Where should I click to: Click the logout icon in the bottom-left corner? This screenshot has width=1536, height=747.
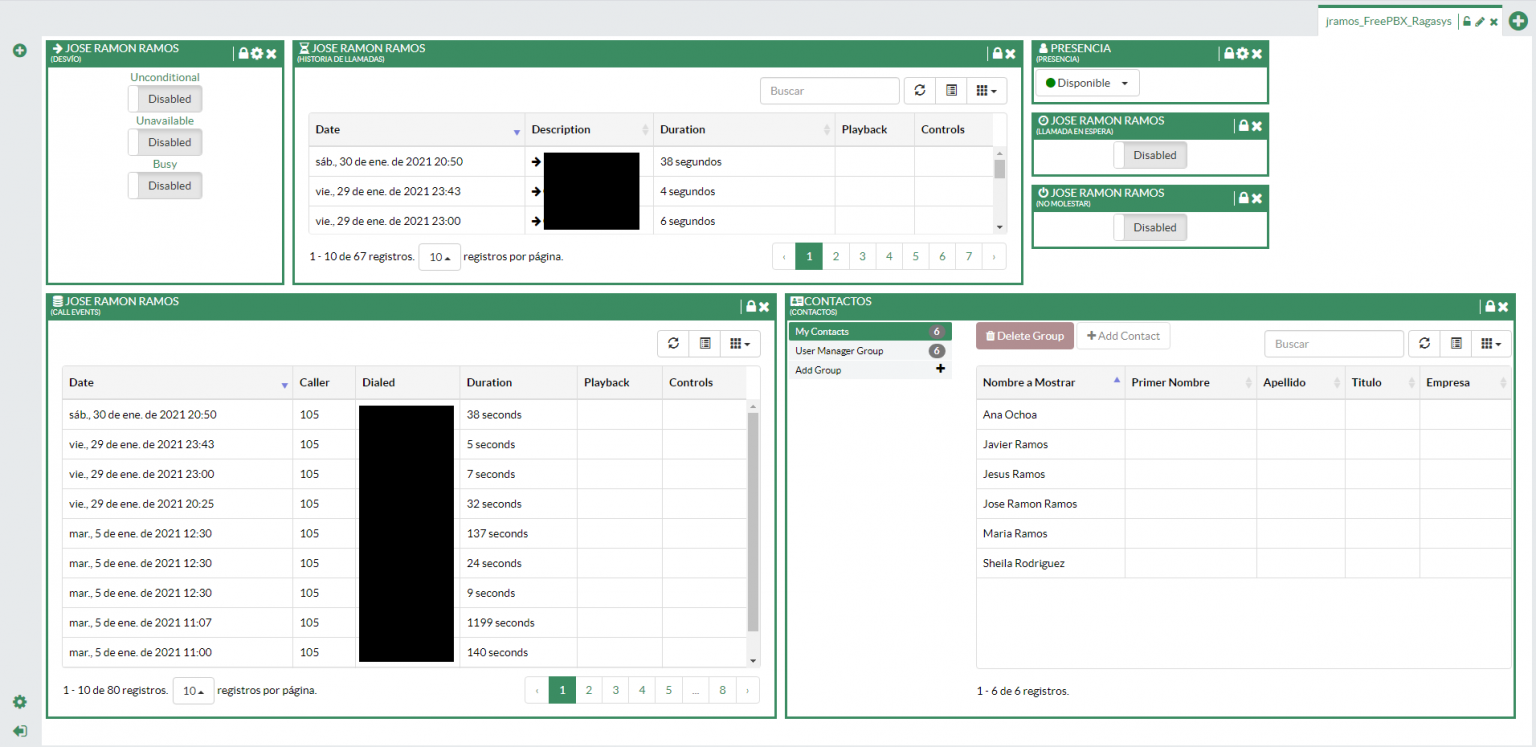tap(19, 731)
